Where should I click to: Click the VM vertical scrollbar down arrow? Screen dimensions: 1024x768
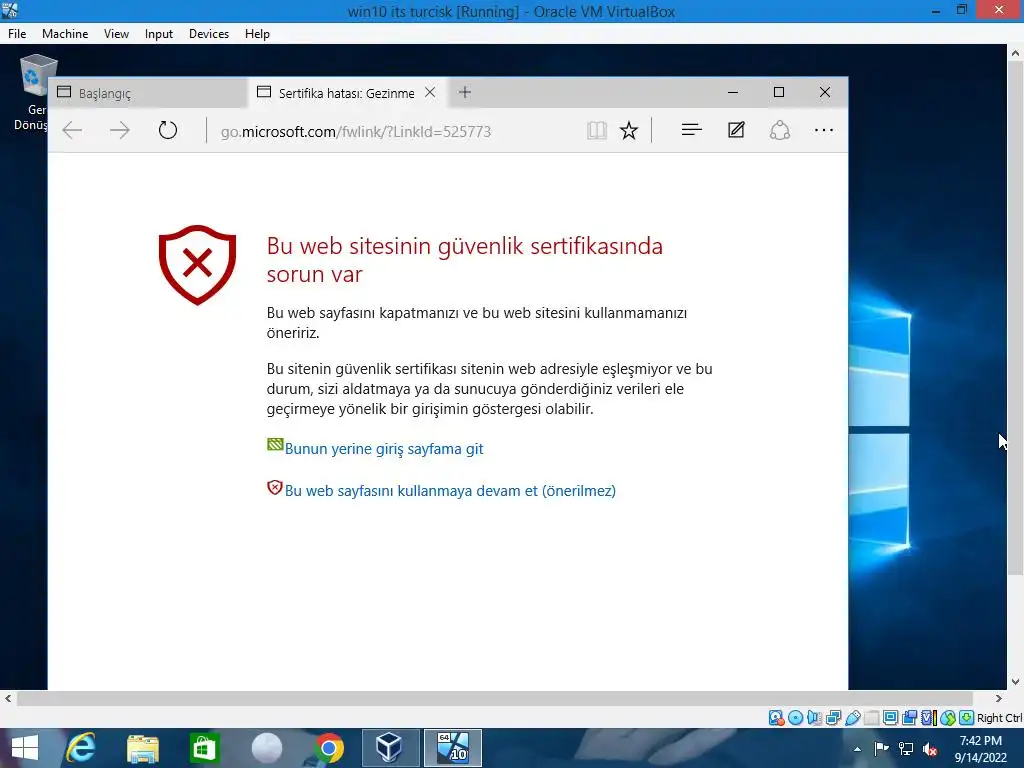[x=1016, y=682]
